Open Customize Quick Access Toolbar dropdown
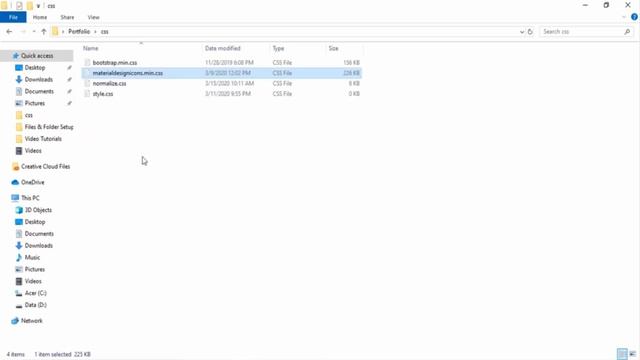 click(x=38, y=6)
